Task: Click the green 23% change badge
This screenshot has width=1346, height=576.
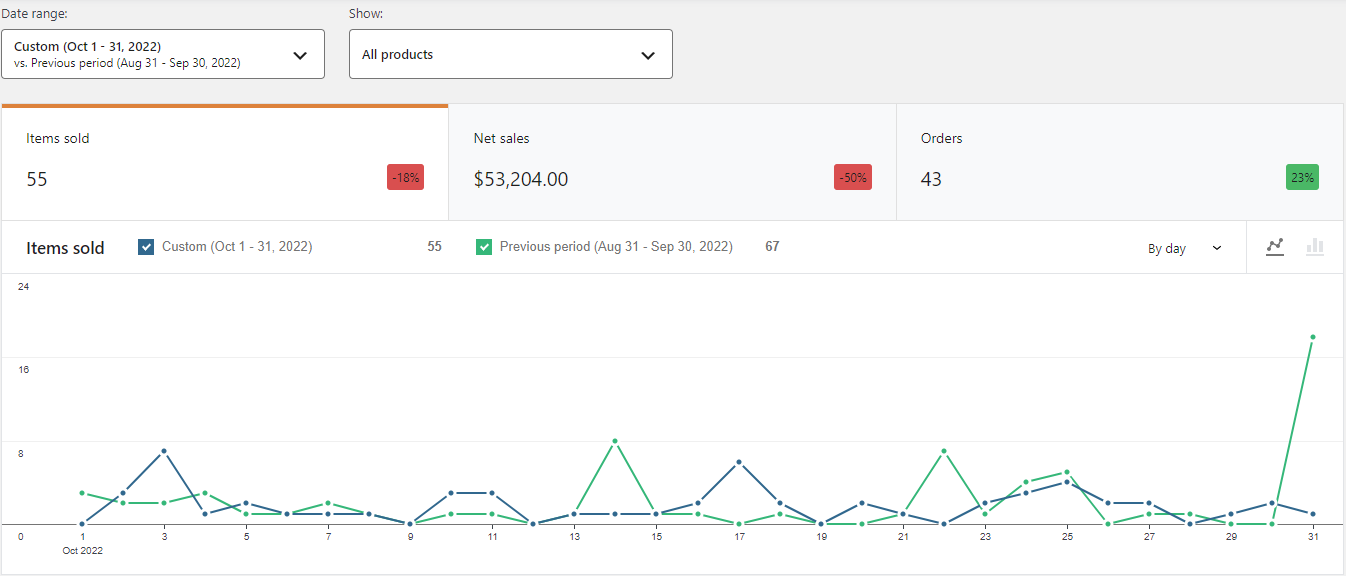Action: tap(1302, 178)
